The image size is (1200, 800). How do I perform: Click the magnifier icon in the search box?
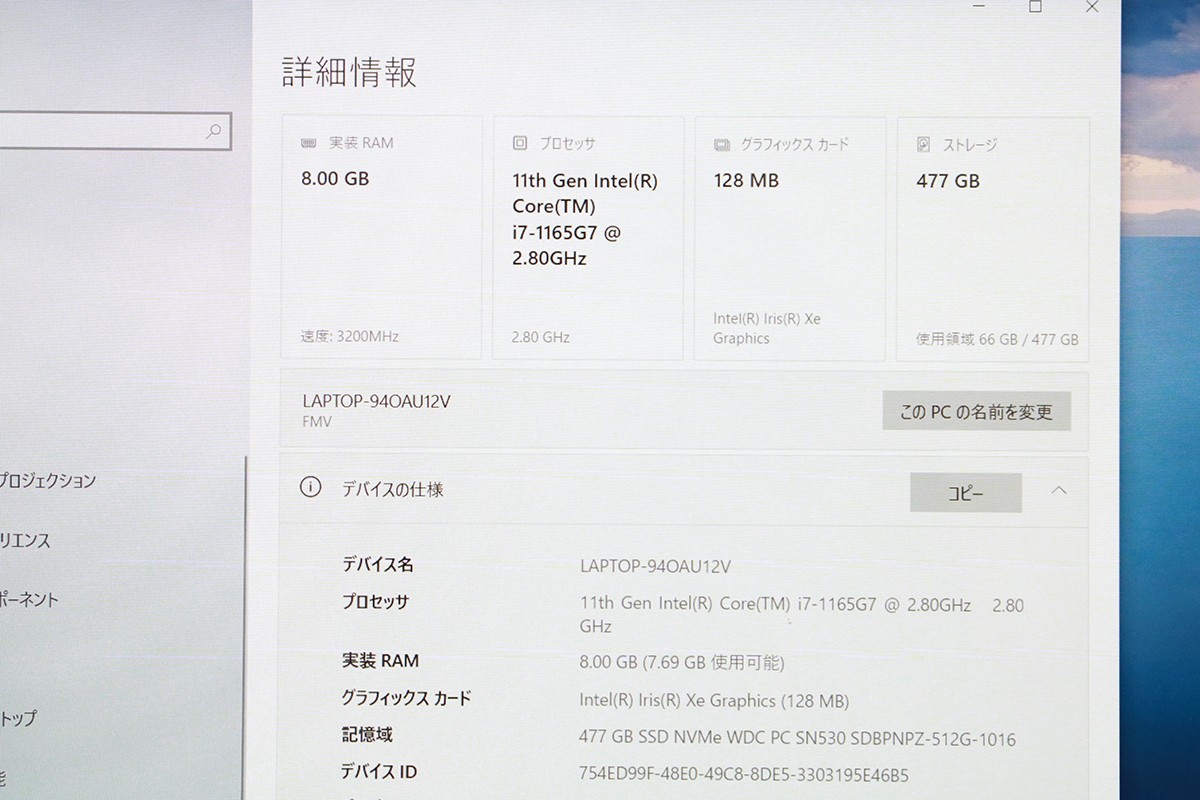click(213, 131)
